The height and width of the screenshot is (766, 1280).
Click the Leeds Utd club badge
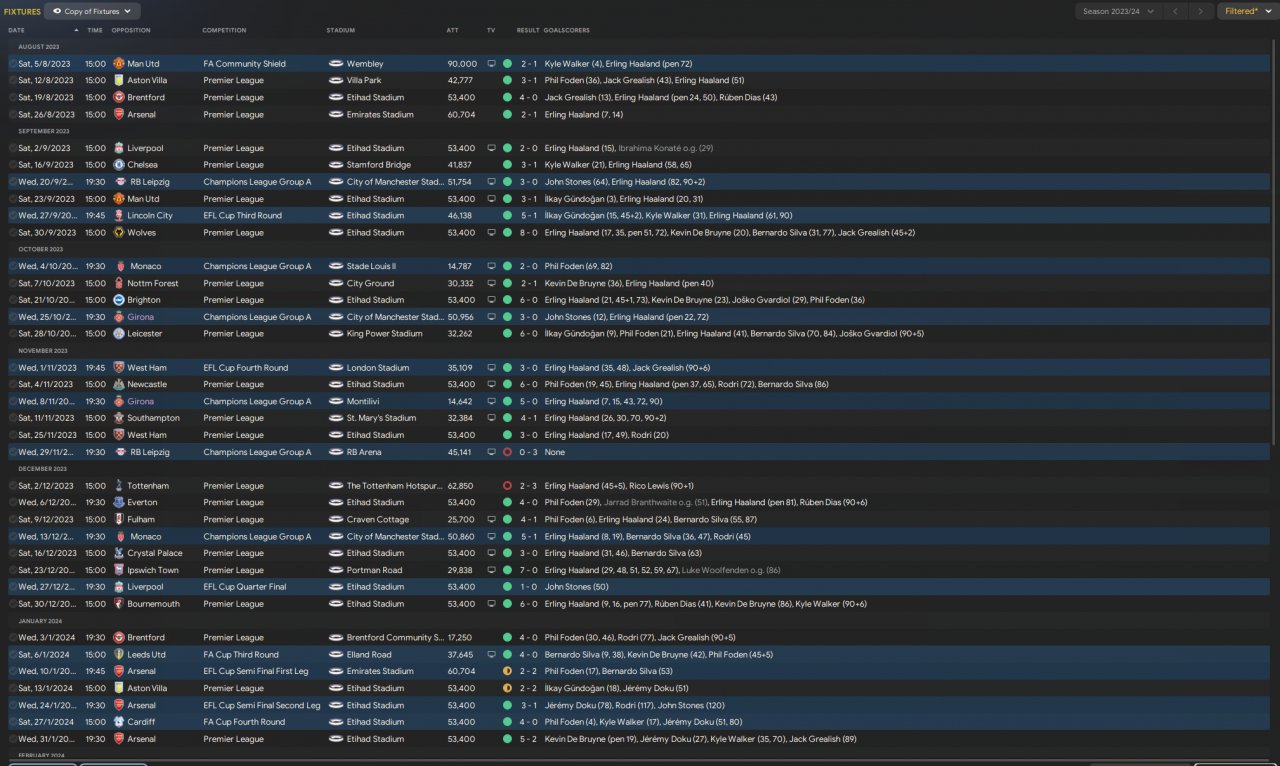point(119,655)
